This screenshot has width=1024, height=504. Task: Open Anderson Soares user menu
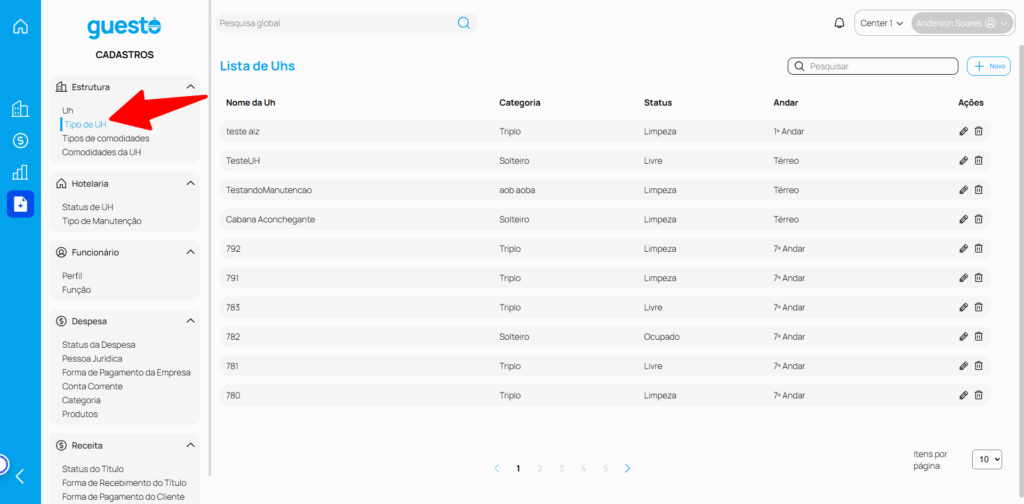961,23
